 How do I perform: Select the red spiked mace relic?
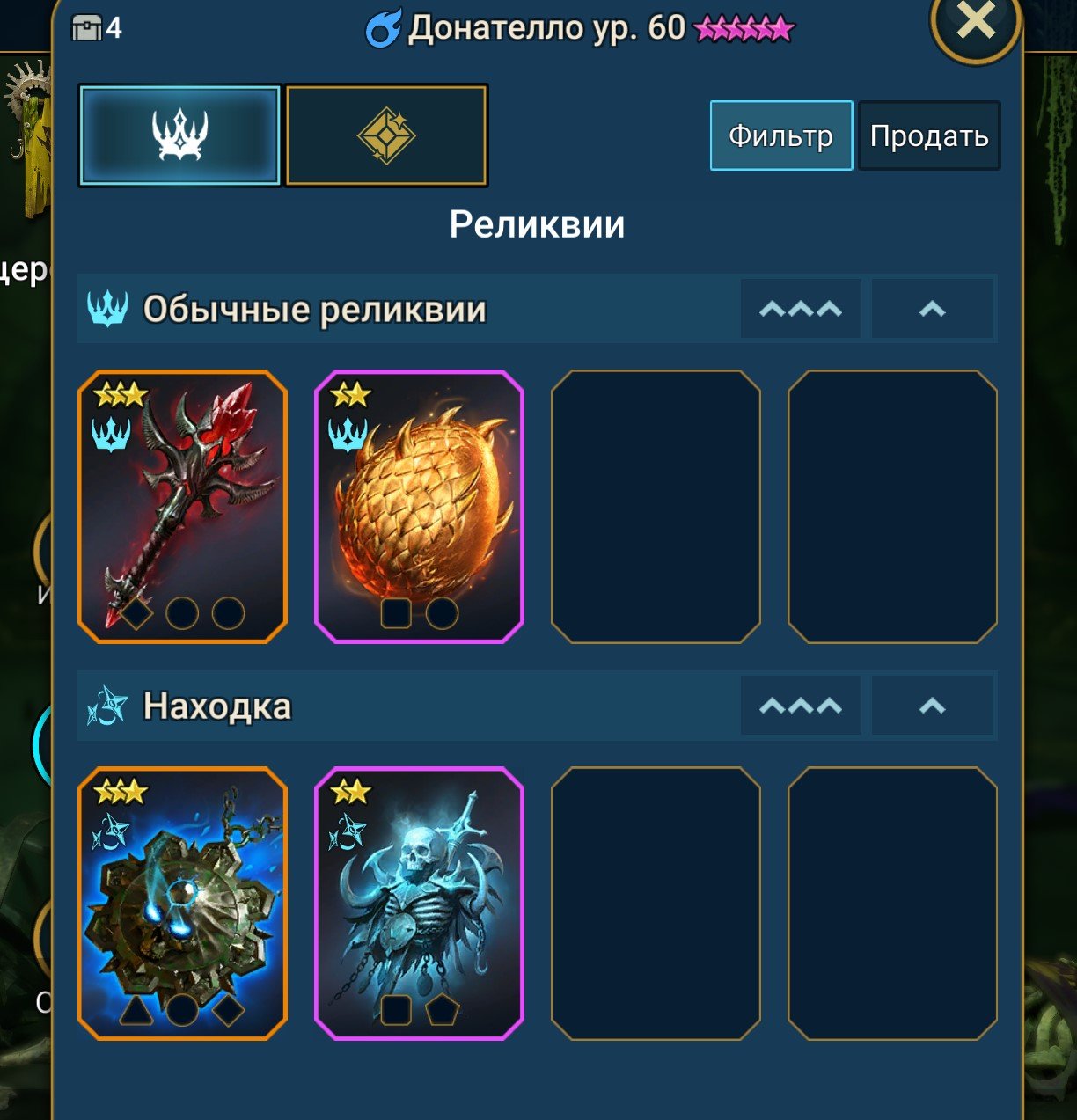coord(183,507)
